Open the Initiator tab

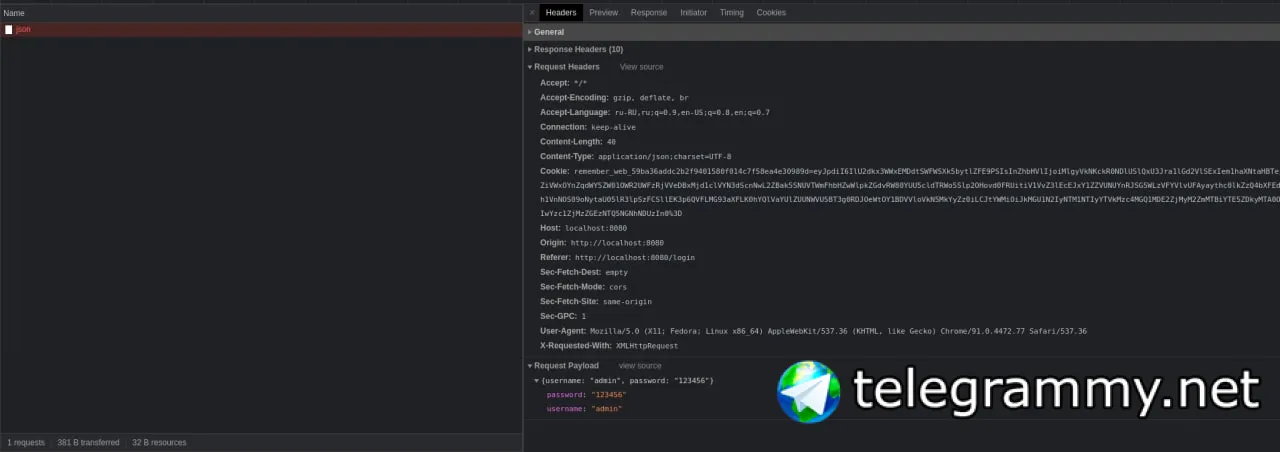tap(693, 13)
